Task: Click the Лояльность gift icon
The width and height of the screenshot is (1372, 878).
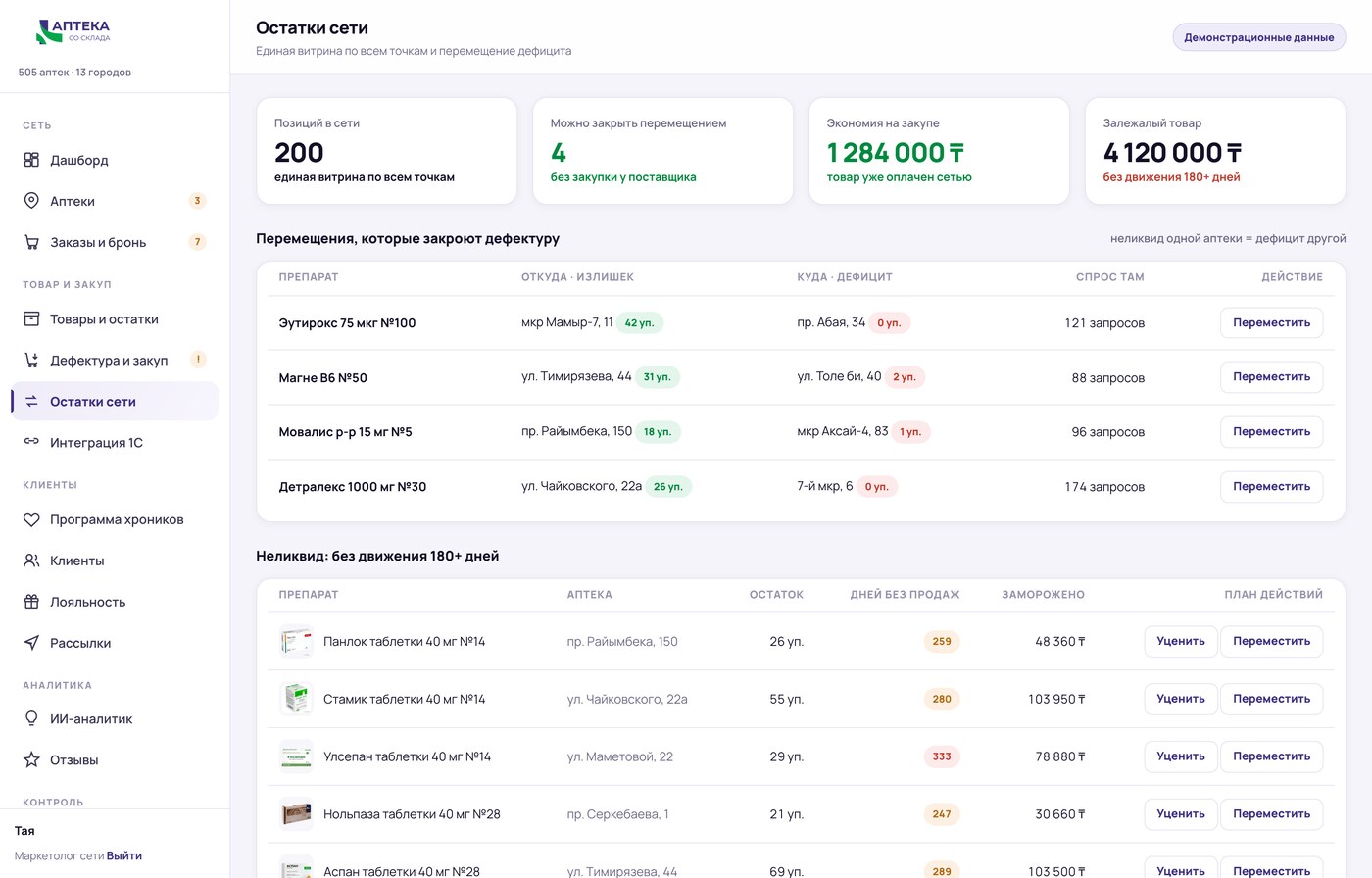Action: click(x=31, y=603)
